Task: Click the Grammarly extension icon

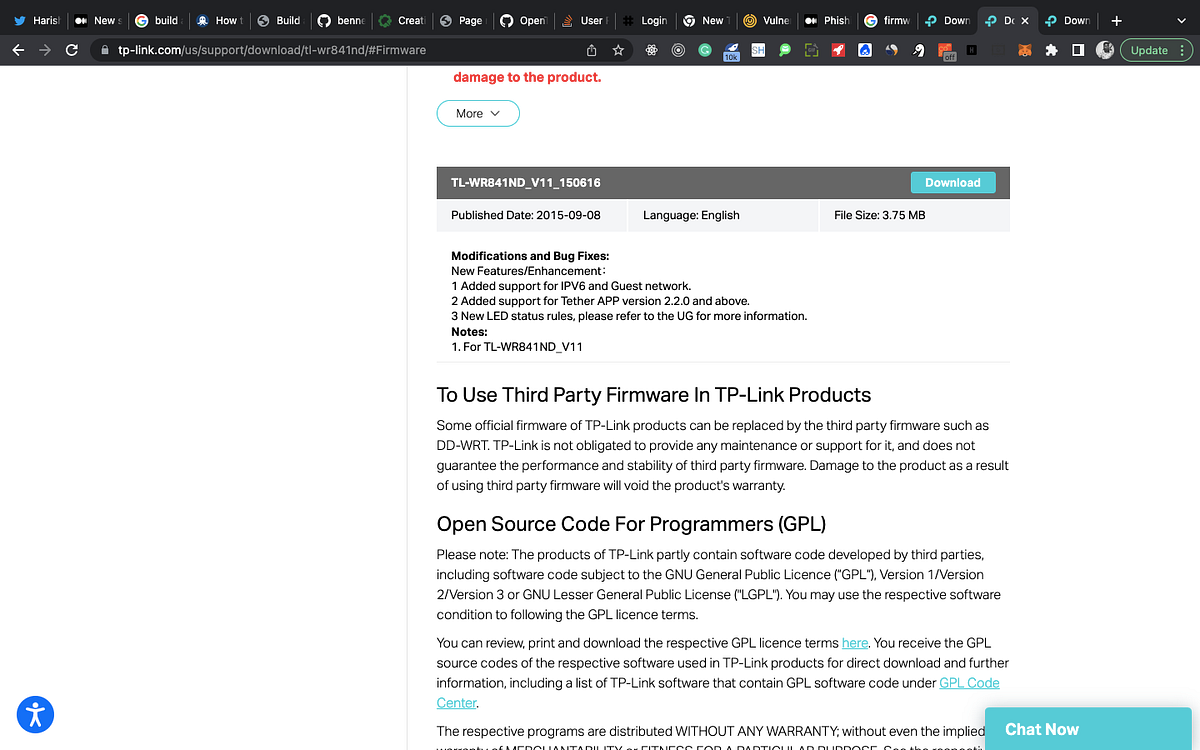Action: tap(704, 50)
